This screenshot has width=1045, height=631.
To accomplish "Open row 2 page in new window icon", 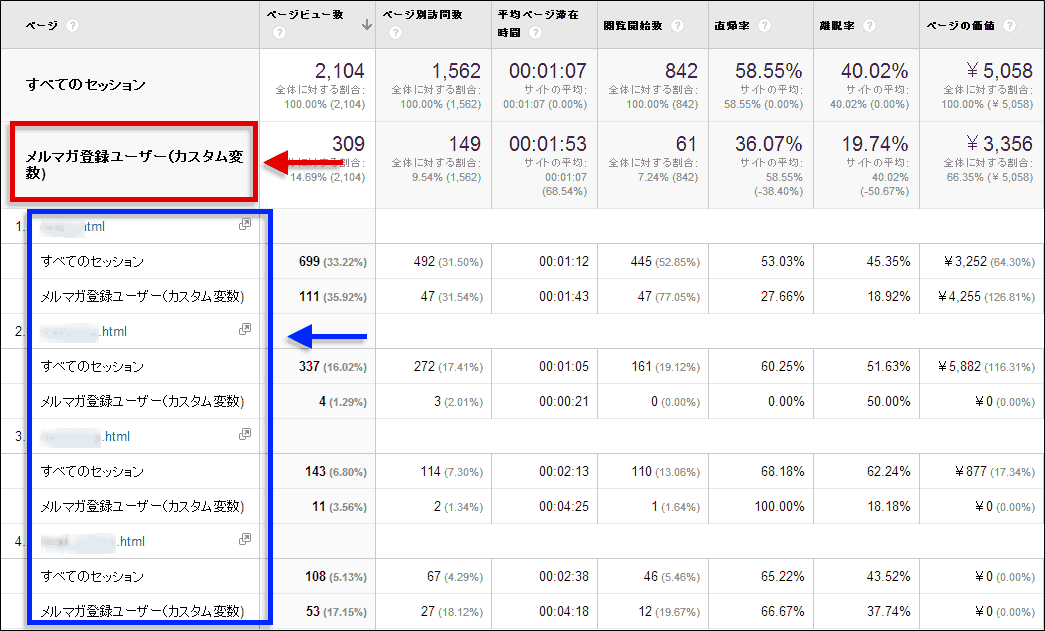I will pyautogui.click(x=244, y=330).
